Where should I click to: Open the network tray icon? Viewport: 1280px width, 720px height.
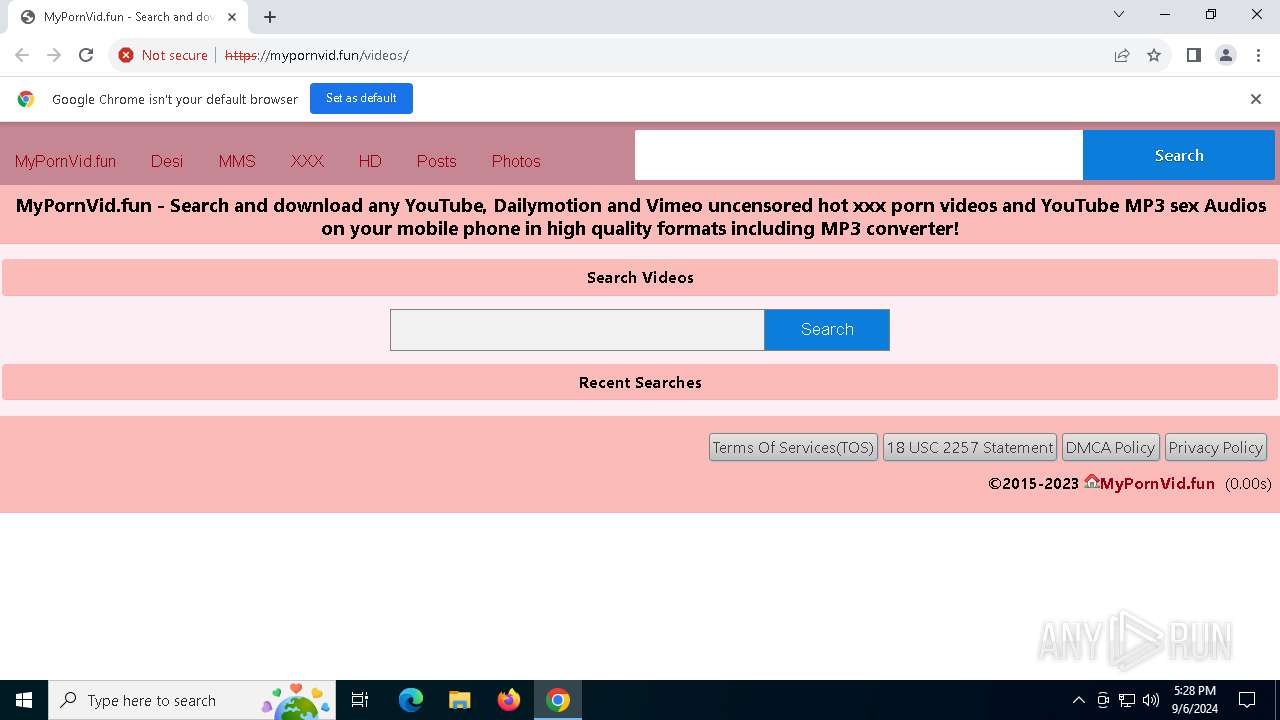(1127, 700)
